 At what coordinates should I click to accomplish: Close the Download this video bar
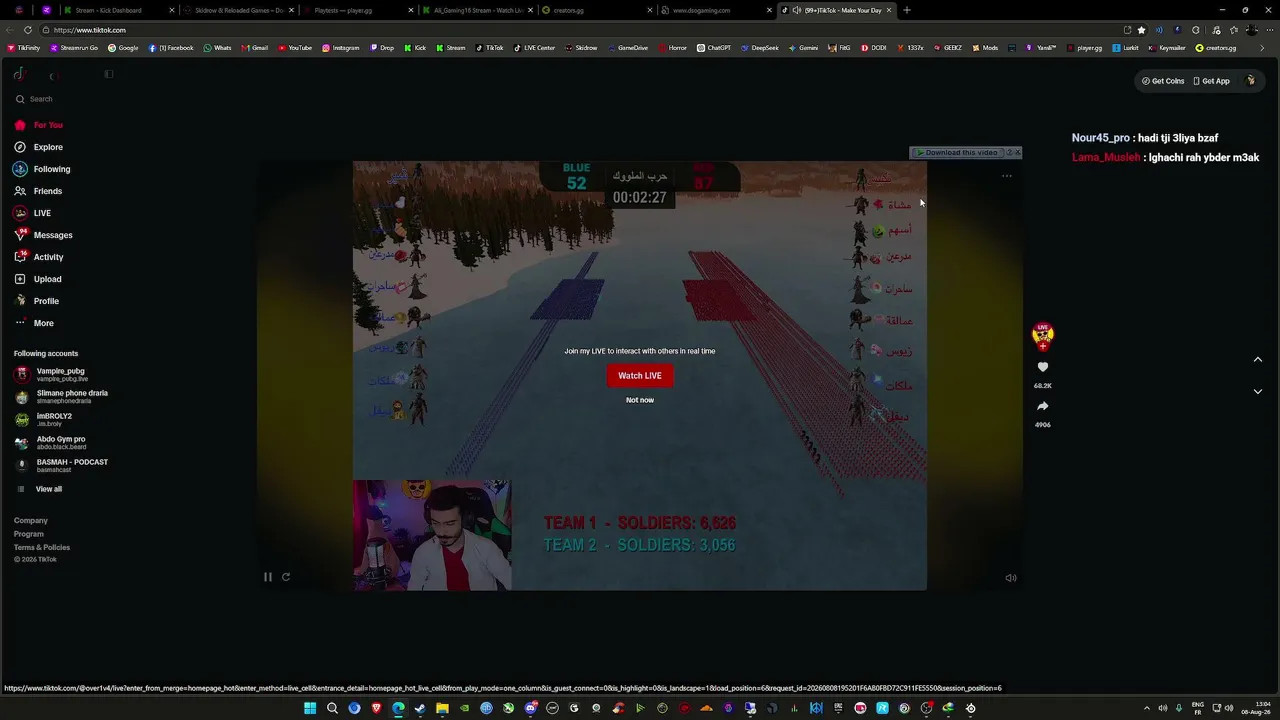coord(1017,153)
